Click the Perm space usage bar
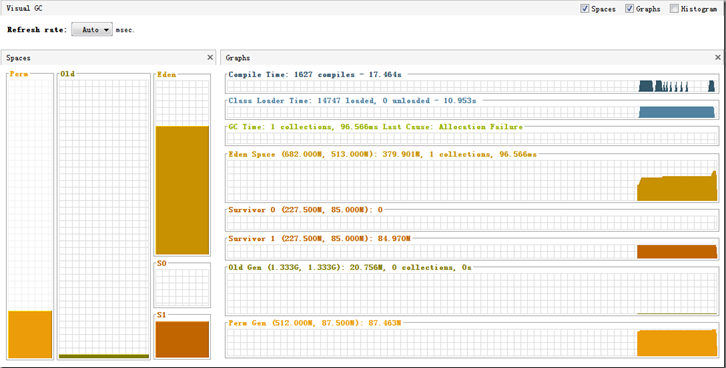This screenshot has width=726, height=368. pyautogui.click(x=30, y=334)
